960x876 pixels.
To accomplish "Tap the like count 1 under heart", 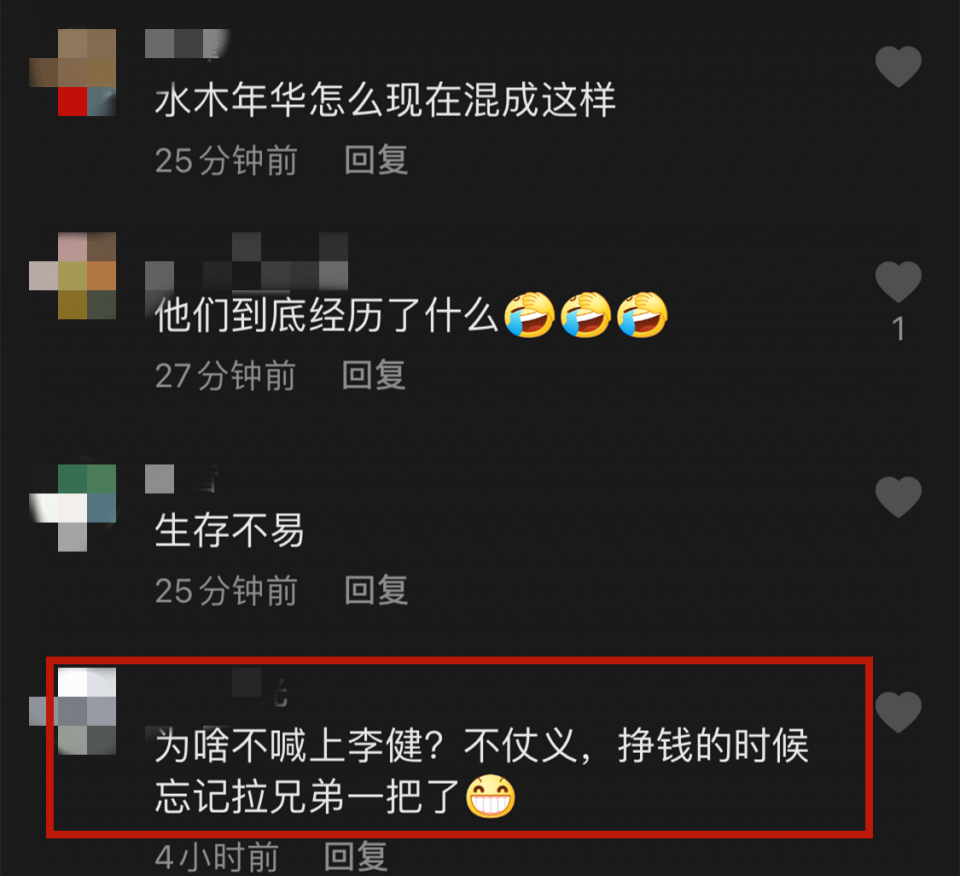I will (x=898, y=329).
